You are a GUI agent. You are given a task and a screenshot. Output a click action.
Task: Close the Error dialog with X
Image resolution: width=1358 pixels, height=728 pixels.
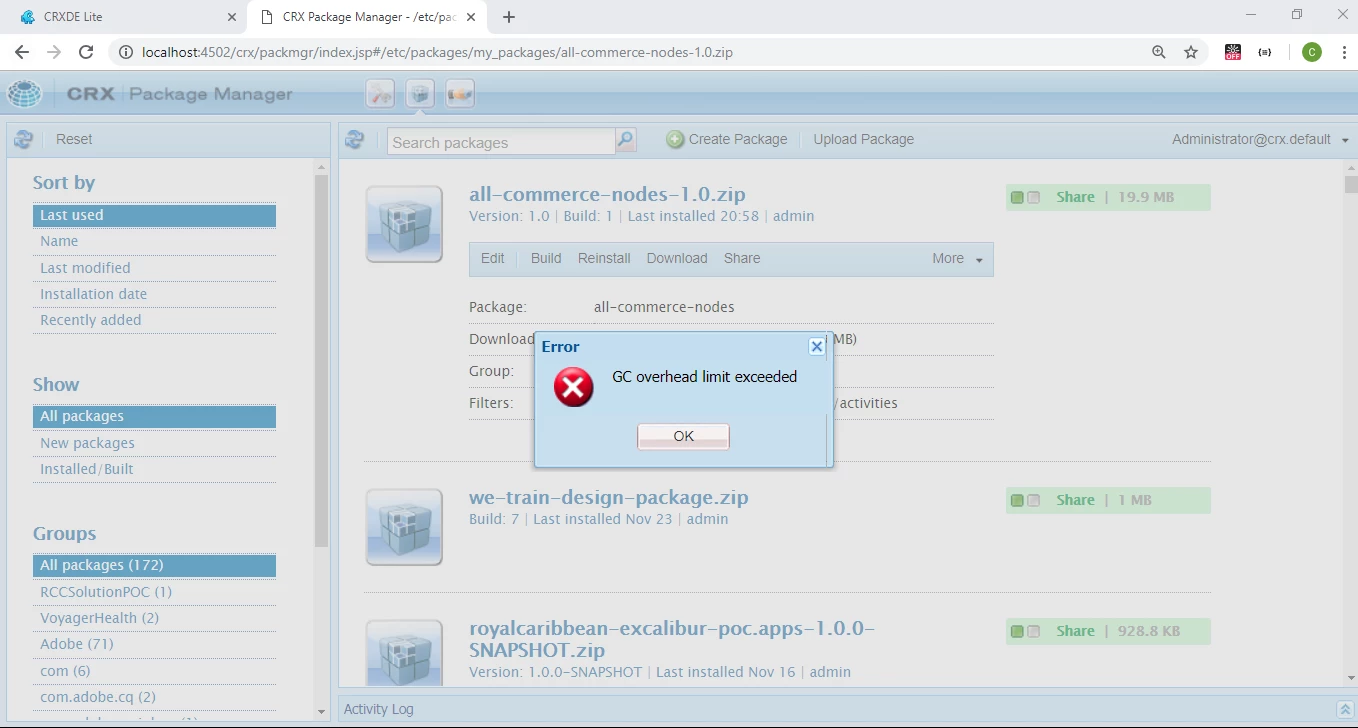coord(817,346)
